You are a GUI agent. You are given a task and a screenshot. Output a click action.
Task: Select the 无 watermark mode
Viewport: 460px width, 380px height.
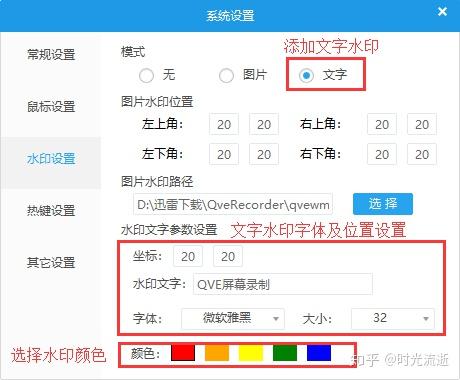coord(146,75)
